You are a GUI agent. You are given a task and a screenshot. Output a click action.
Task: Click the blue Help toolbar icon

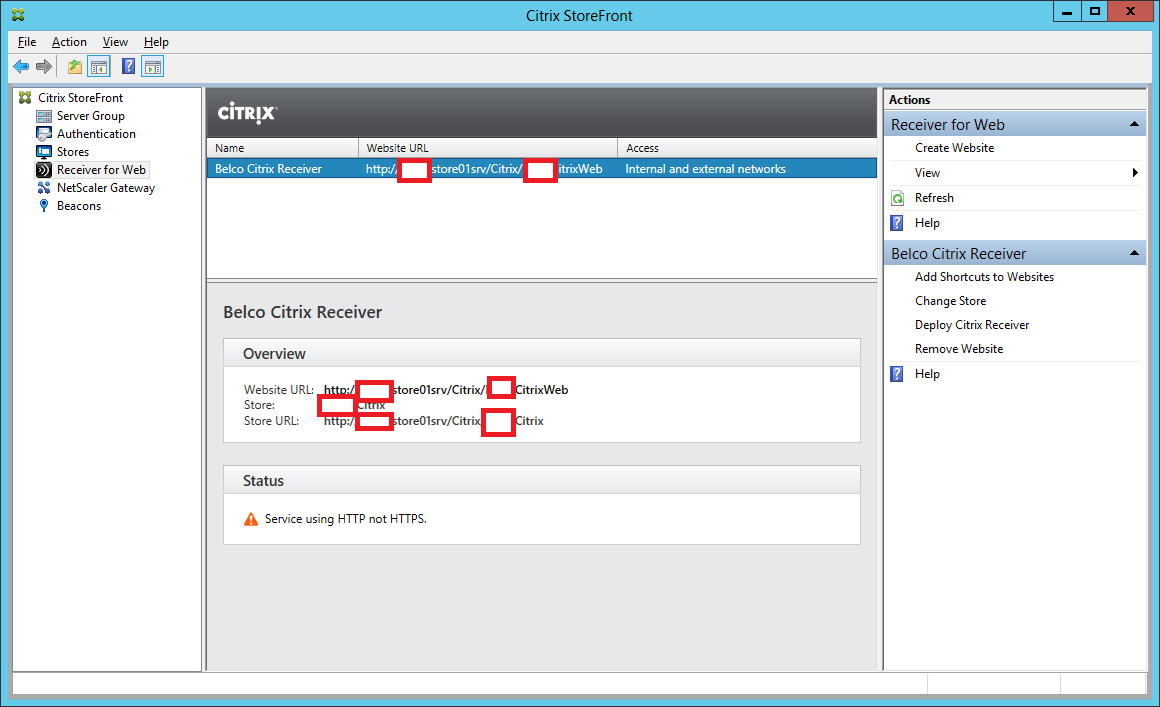(128, 67)
